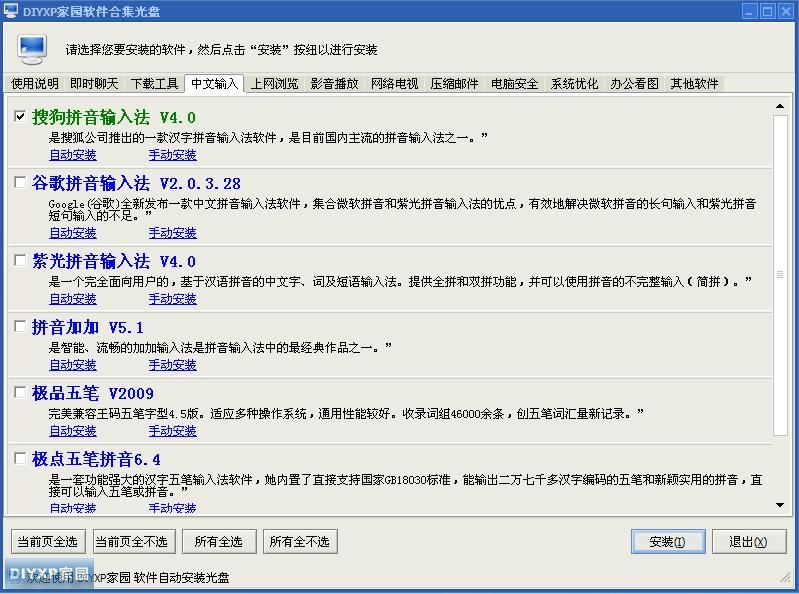The height and width of the screenshot is (594, 799).
Task: Open the 其他软件 tab
Action: (694, 84)
